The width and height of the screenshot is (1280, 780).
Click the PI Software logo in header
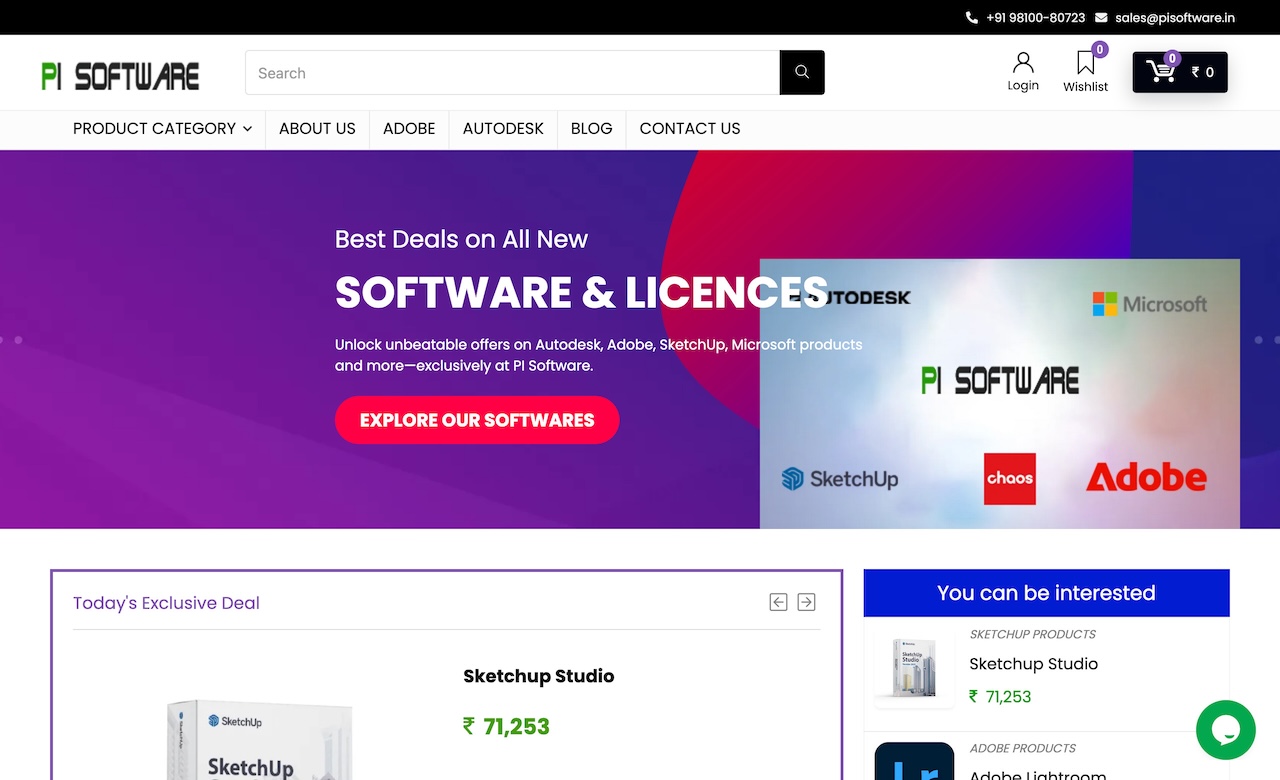point(120,75)
